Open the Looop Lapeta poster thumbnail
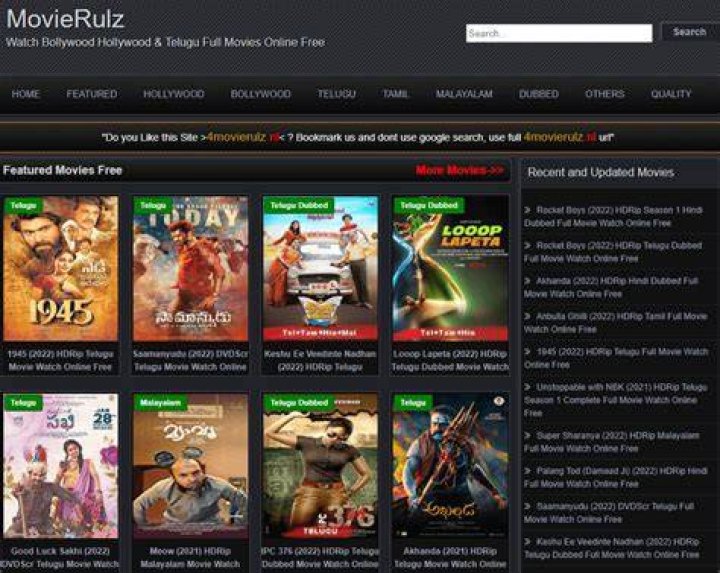Screen dimensions: 720x573 click(450, 269)
